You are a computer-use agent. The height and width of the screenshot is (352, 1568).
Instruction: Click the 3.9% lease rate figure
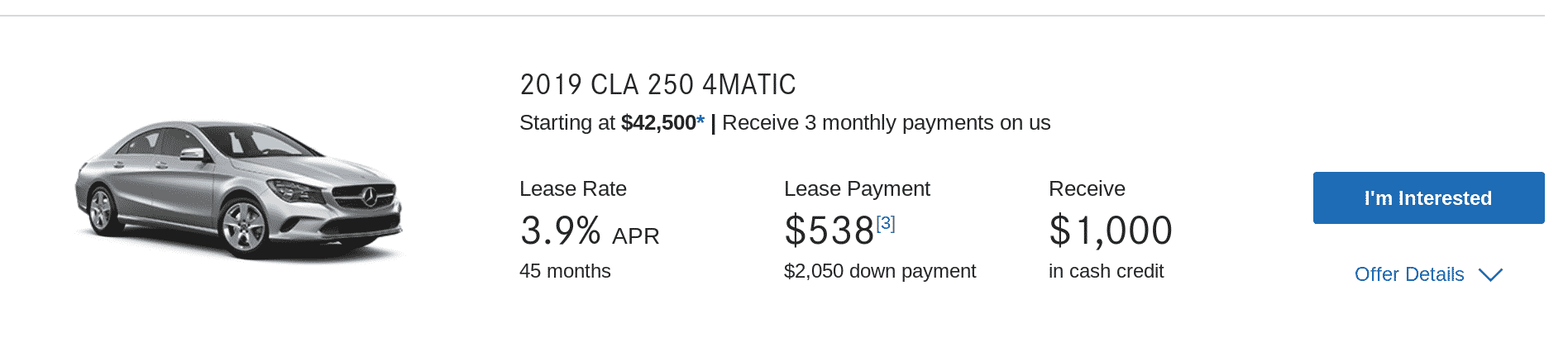[x=560, y=231]
